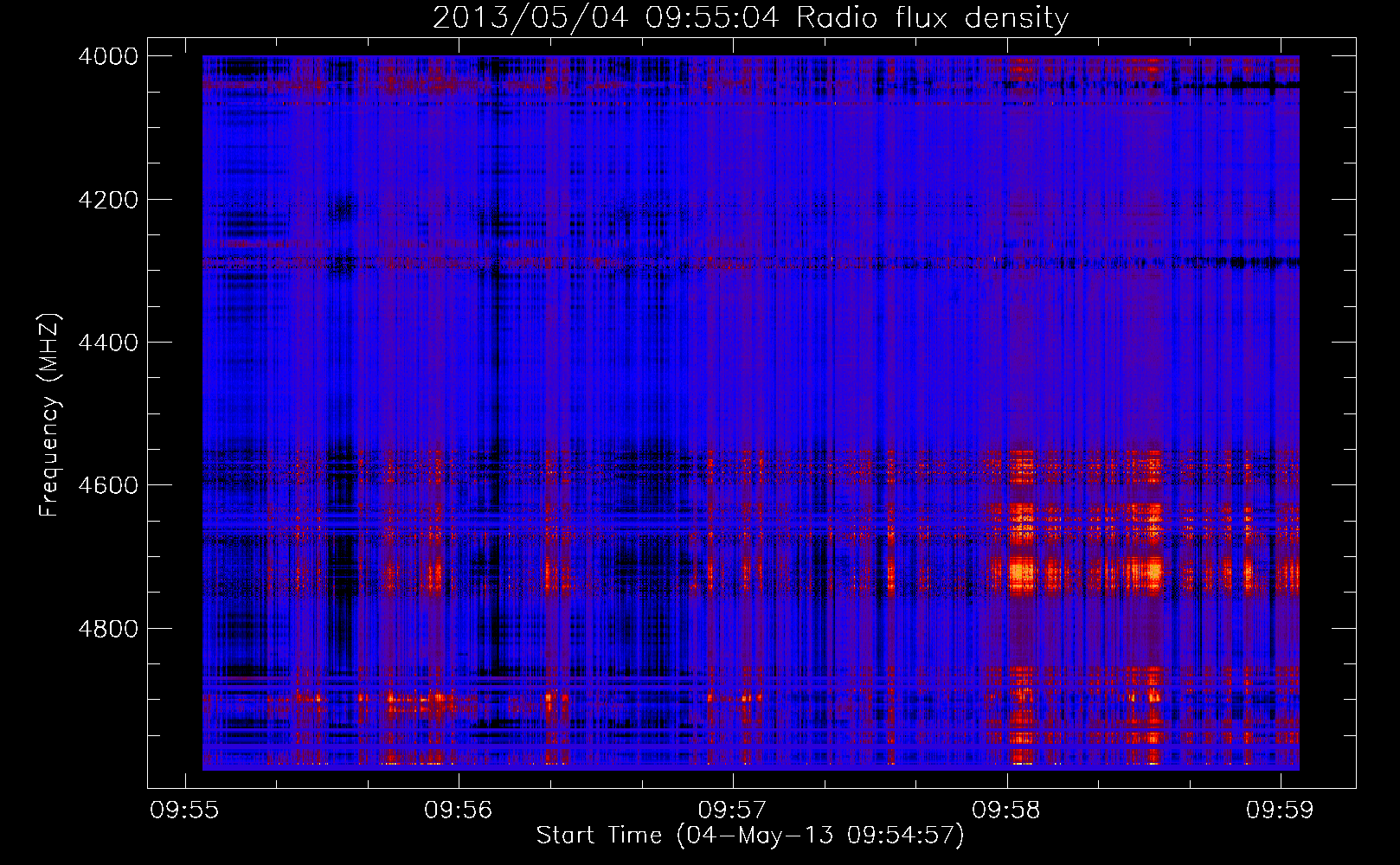The width and height of the screenshot is (1400, 865).
Task: Click the 'Frequency (MHZ)' axis title
Action: pos(50,415)
